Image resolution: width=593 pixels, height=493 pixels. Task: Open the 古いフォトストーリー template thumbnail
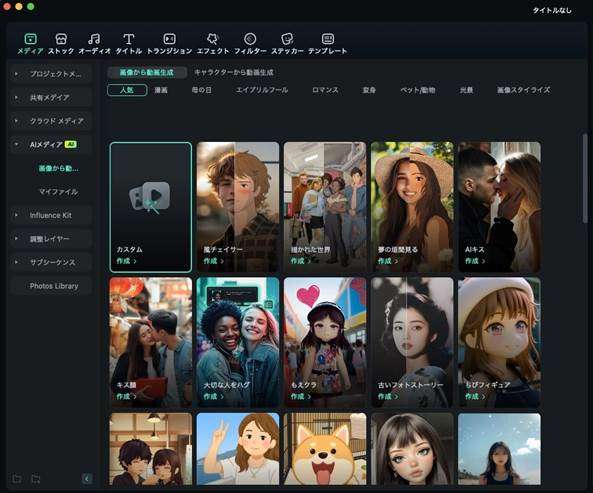[412, 342]
